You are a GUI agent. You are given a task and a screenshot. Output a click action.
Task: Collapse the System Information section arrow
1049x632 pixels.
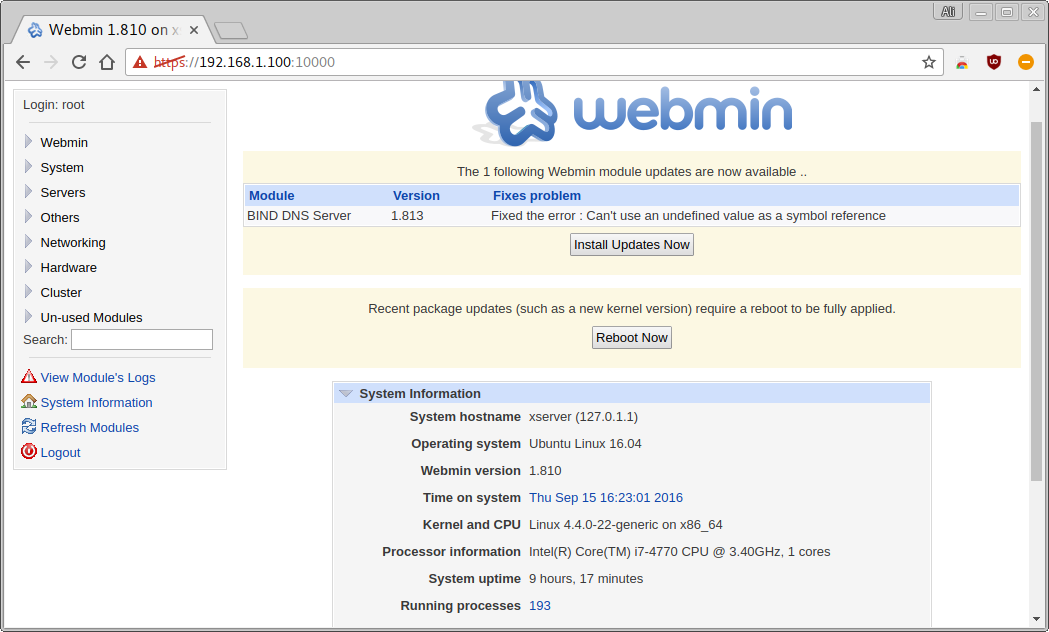click(x=346, y=393)
